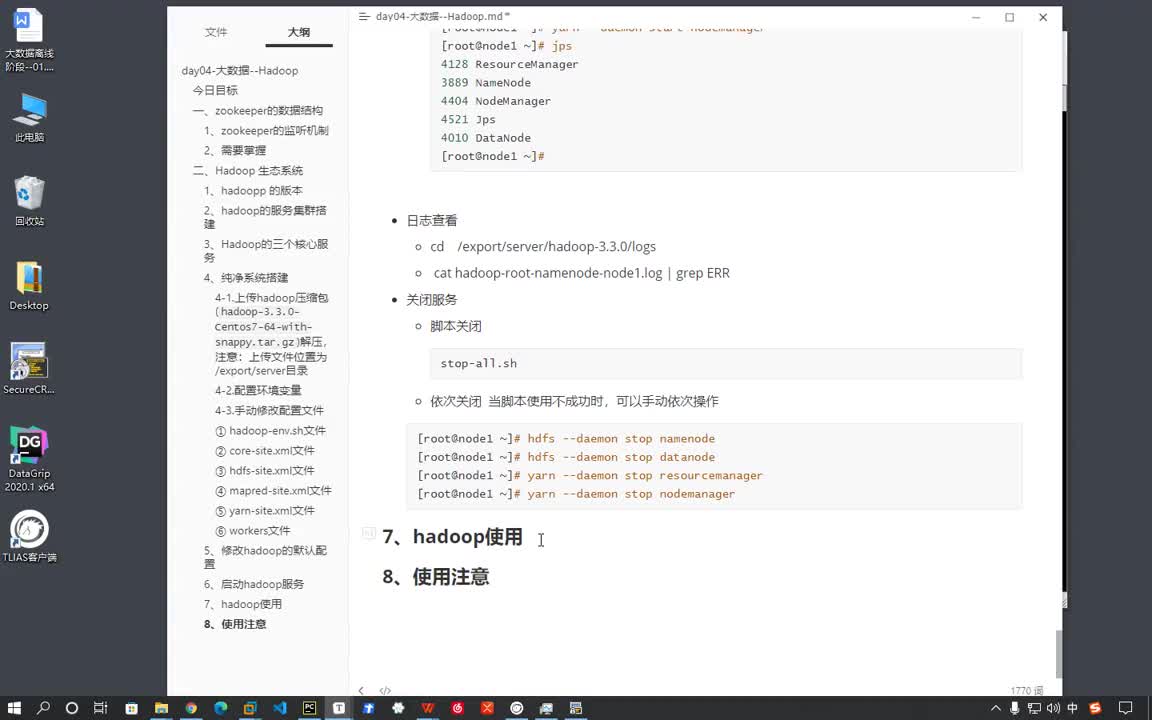The width and height of the screenshot is (1152, 720).
Task: Jump to ④ mapred-site.xml文件 in outline
Action: point(273,491)
